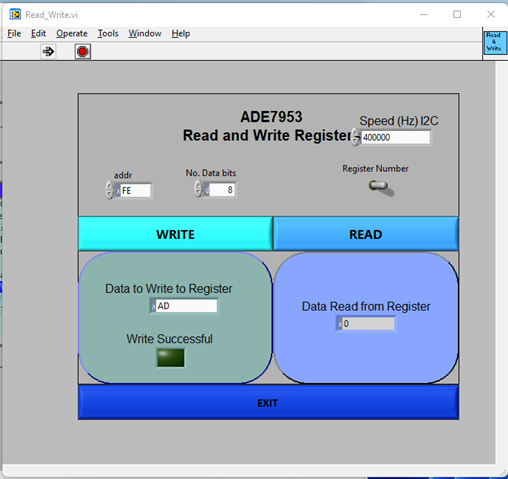The width and height of the screenshot is (508, 479).
Task: Click the radix prefix of No. Data bits
Action: pyautogui.click(x=207, y=190)
